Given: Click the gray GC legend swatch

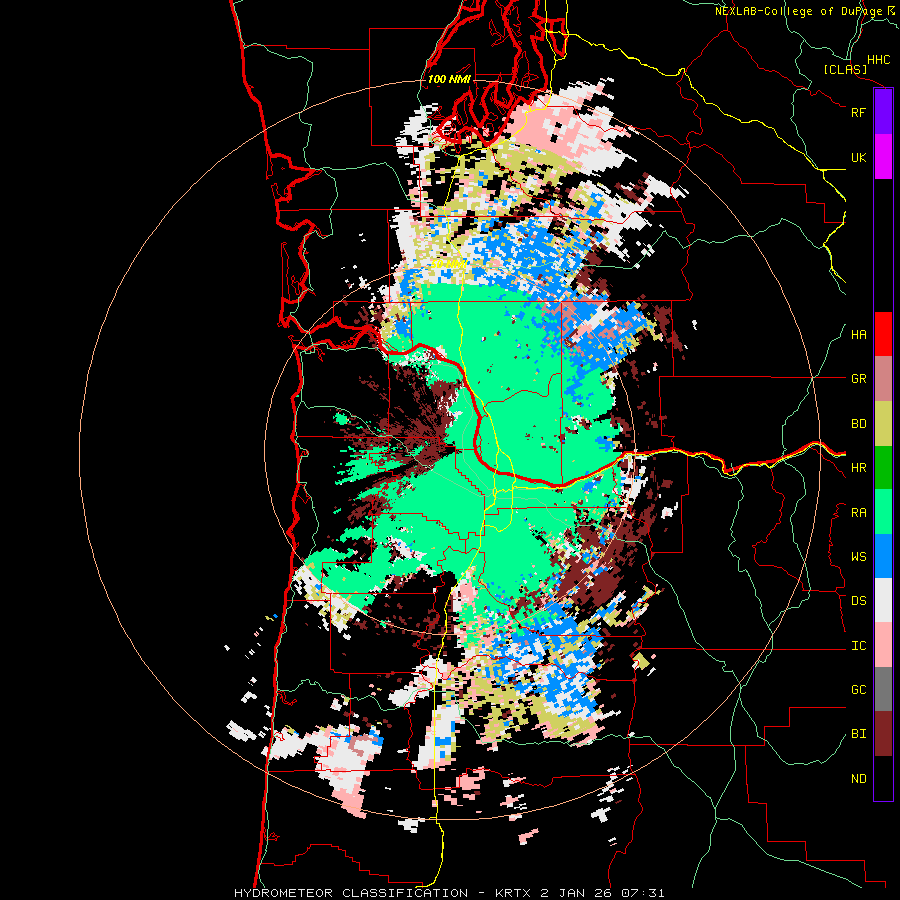Looking at the screenshot, I should 883,689.
